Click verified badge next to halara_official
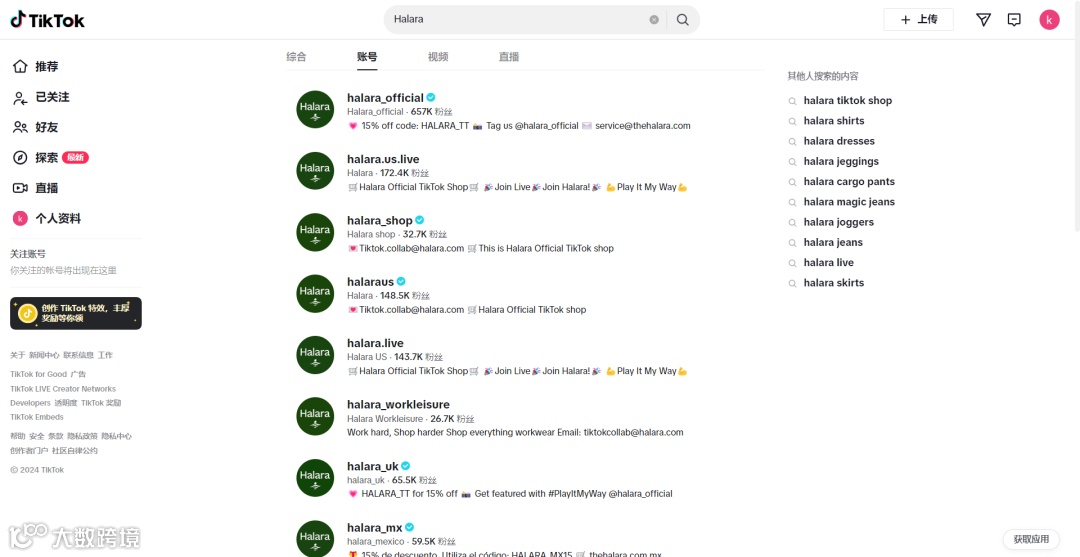The height and width of the screenshot is (557, 1080). [x=430, y=97]
